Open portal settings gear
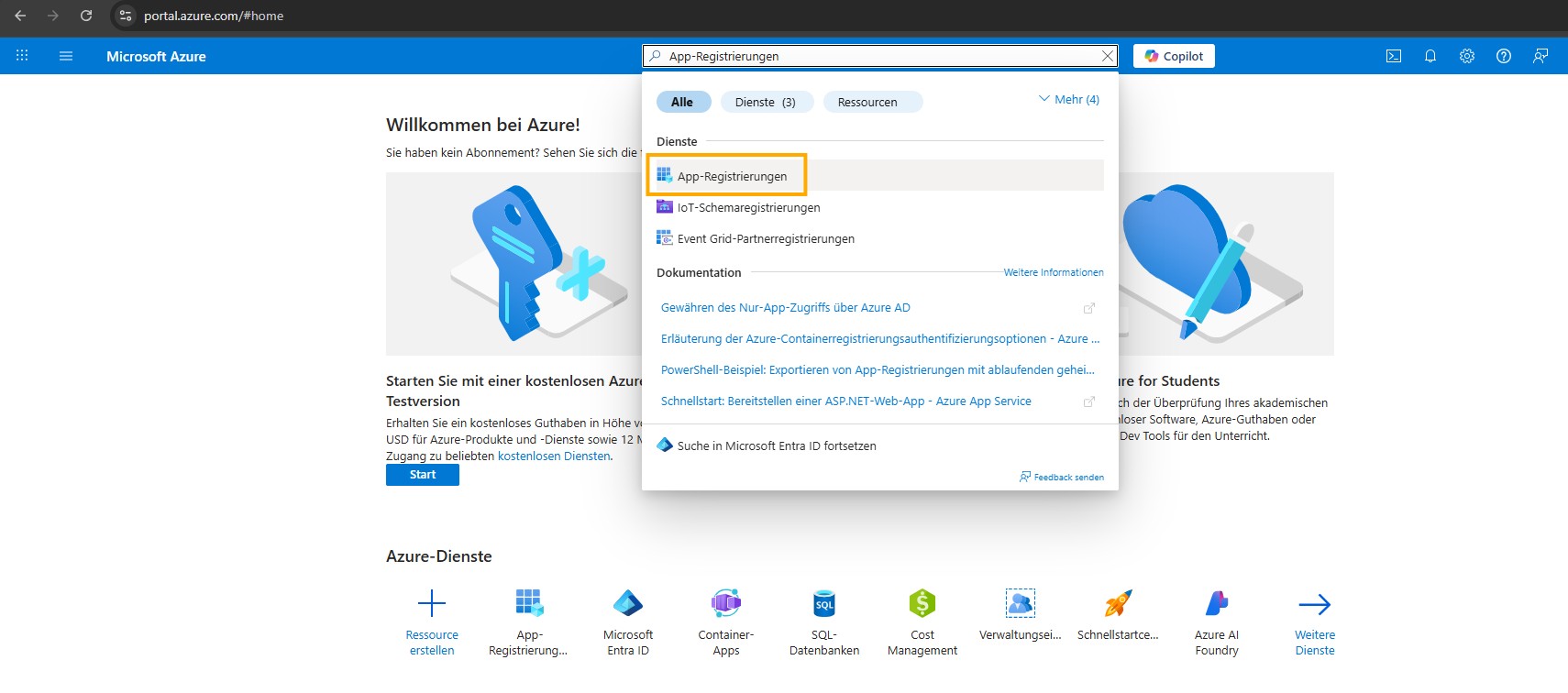Screen dimensions: 1568x693 (x=1467, y=56)
